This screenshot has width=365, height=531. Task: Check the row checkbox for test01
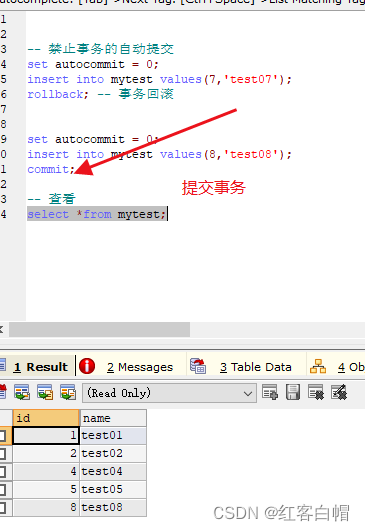(3, 436)
